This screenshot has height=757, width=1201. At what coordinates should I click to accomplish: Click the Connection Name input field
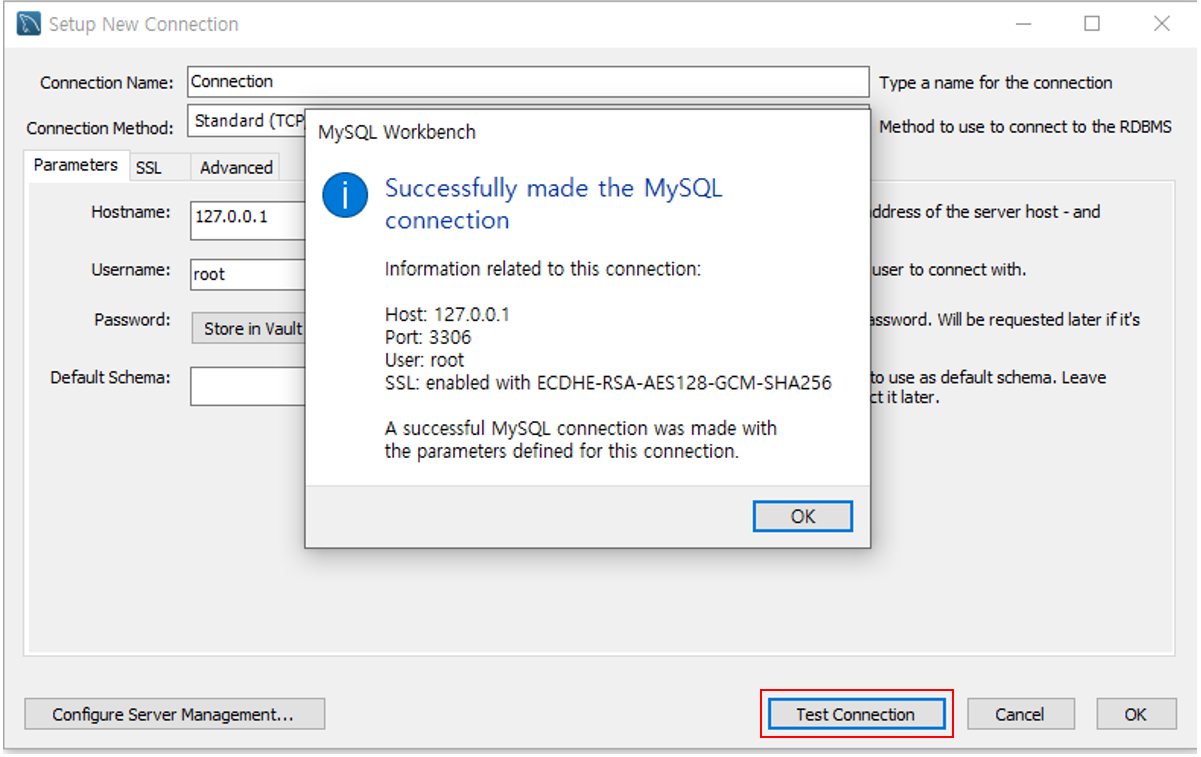tap(528, 81)
